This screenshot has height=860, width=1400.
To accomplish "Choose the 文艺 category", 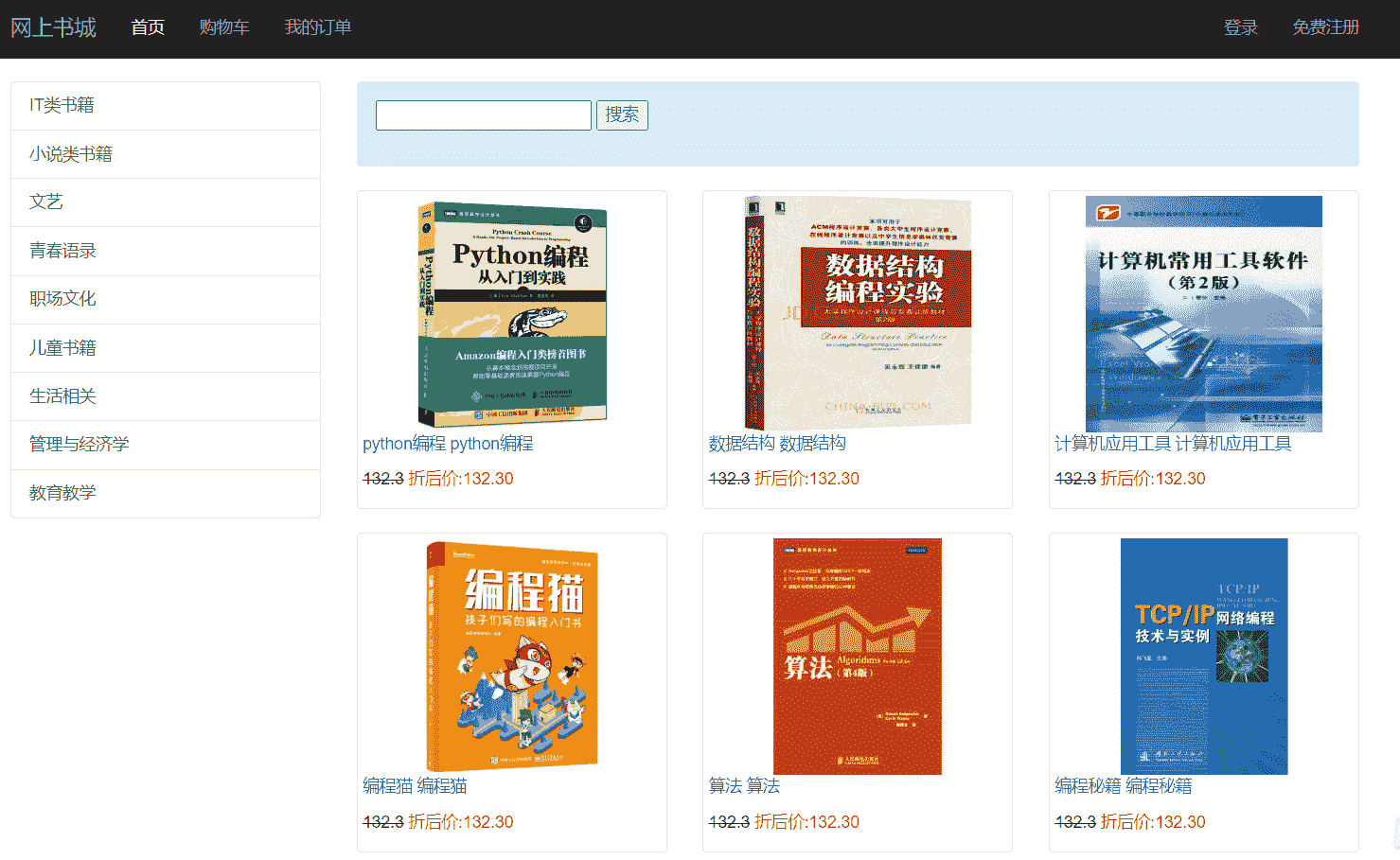I will pos(166,202).
